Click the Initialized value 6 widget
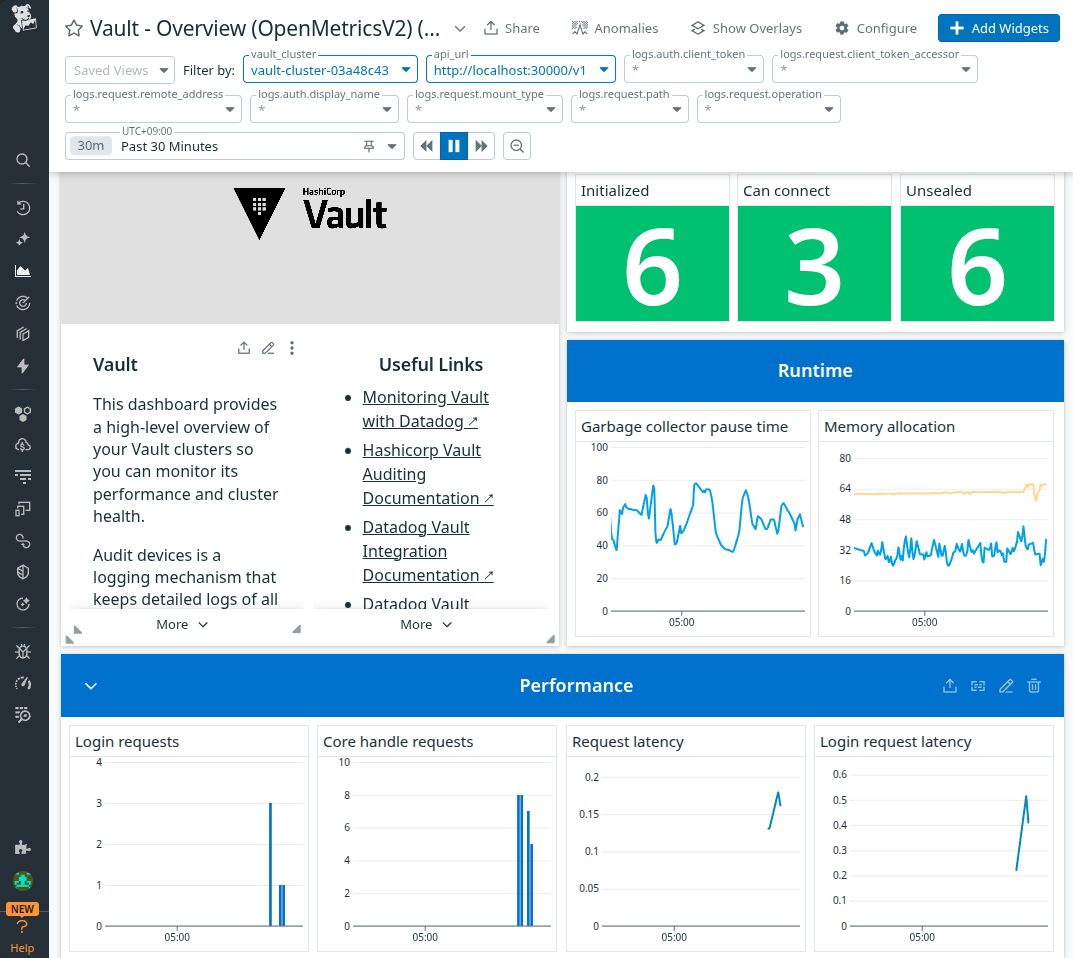The height and width of the screenshot is (958, 1073). (x=652, y=263)
